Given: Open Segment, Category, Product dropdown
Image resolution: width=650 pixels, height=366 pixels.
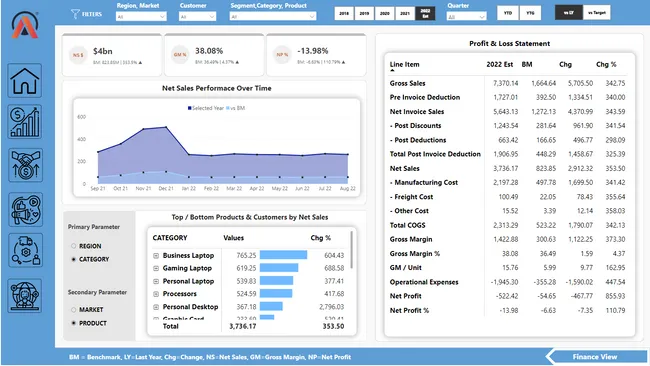Looking at the screenshot, I should click(273, 17).
